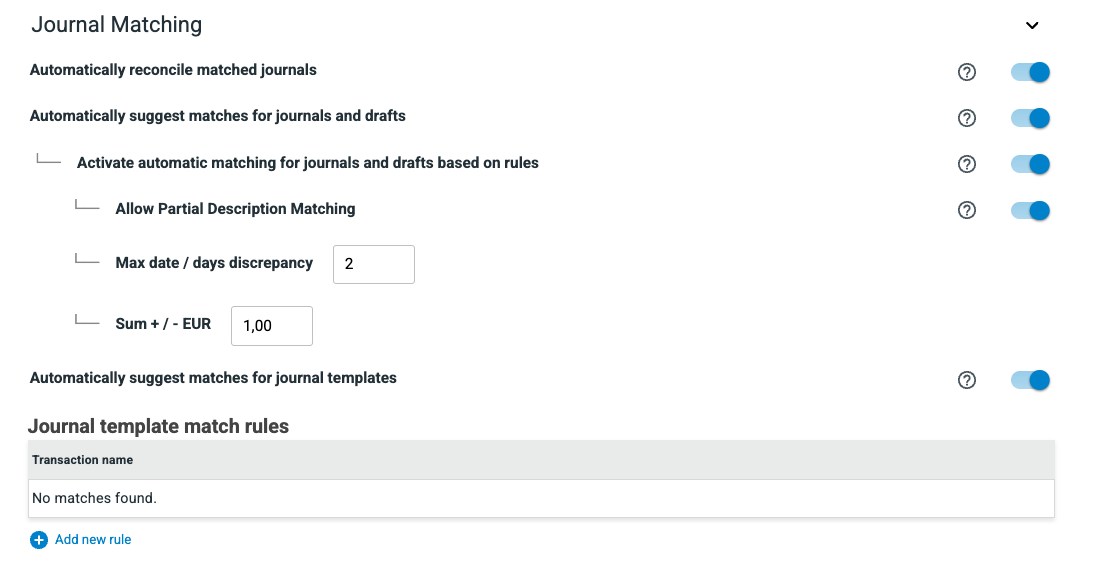Click the Max date / days discrepancy field
This screenshot has height=566, width=1103.
point(373,264)
